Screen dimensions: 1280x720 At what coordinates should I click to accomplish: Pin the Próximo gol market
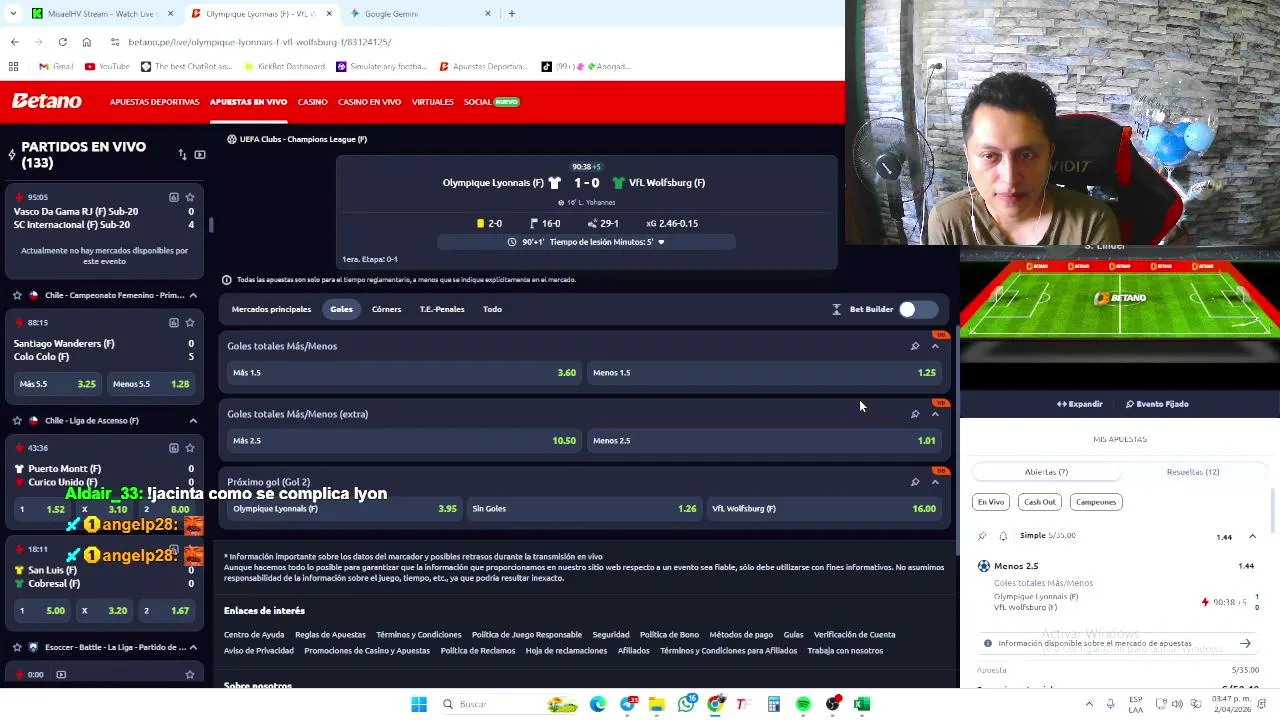tap(915, 482)
